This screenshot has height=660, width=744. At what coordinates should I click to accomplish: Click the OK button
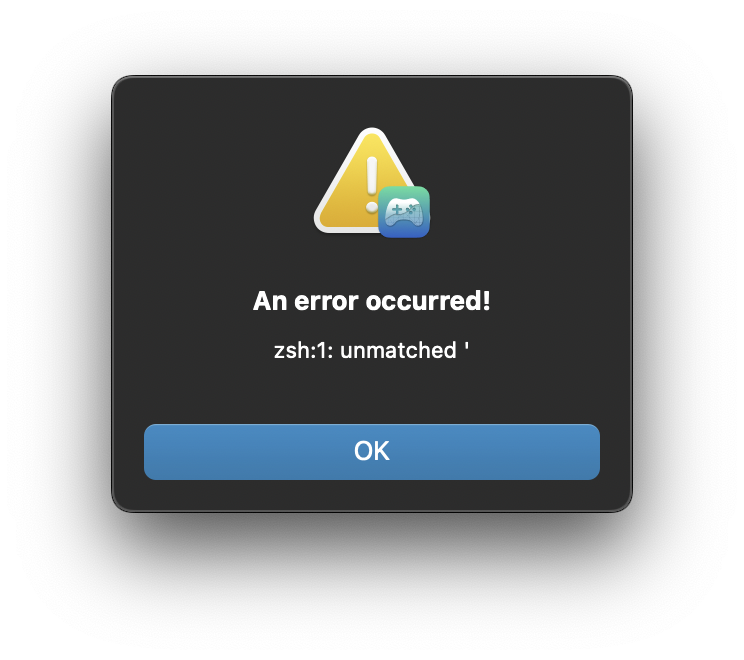click(372, 452)
